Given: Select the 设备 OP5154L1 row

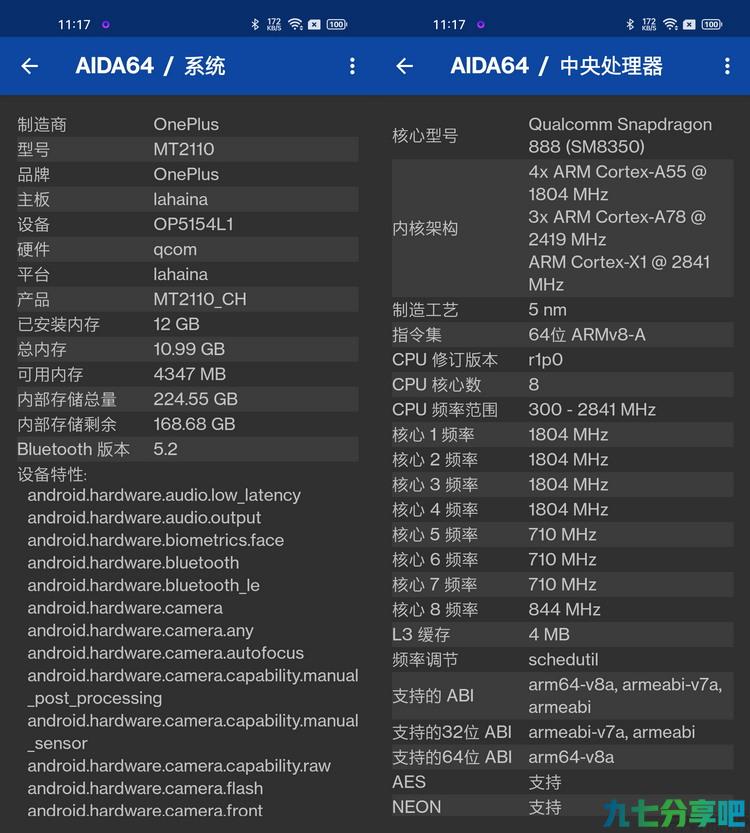Looking at the screenshot, I should pyautogui.click(x=188, y=224).
